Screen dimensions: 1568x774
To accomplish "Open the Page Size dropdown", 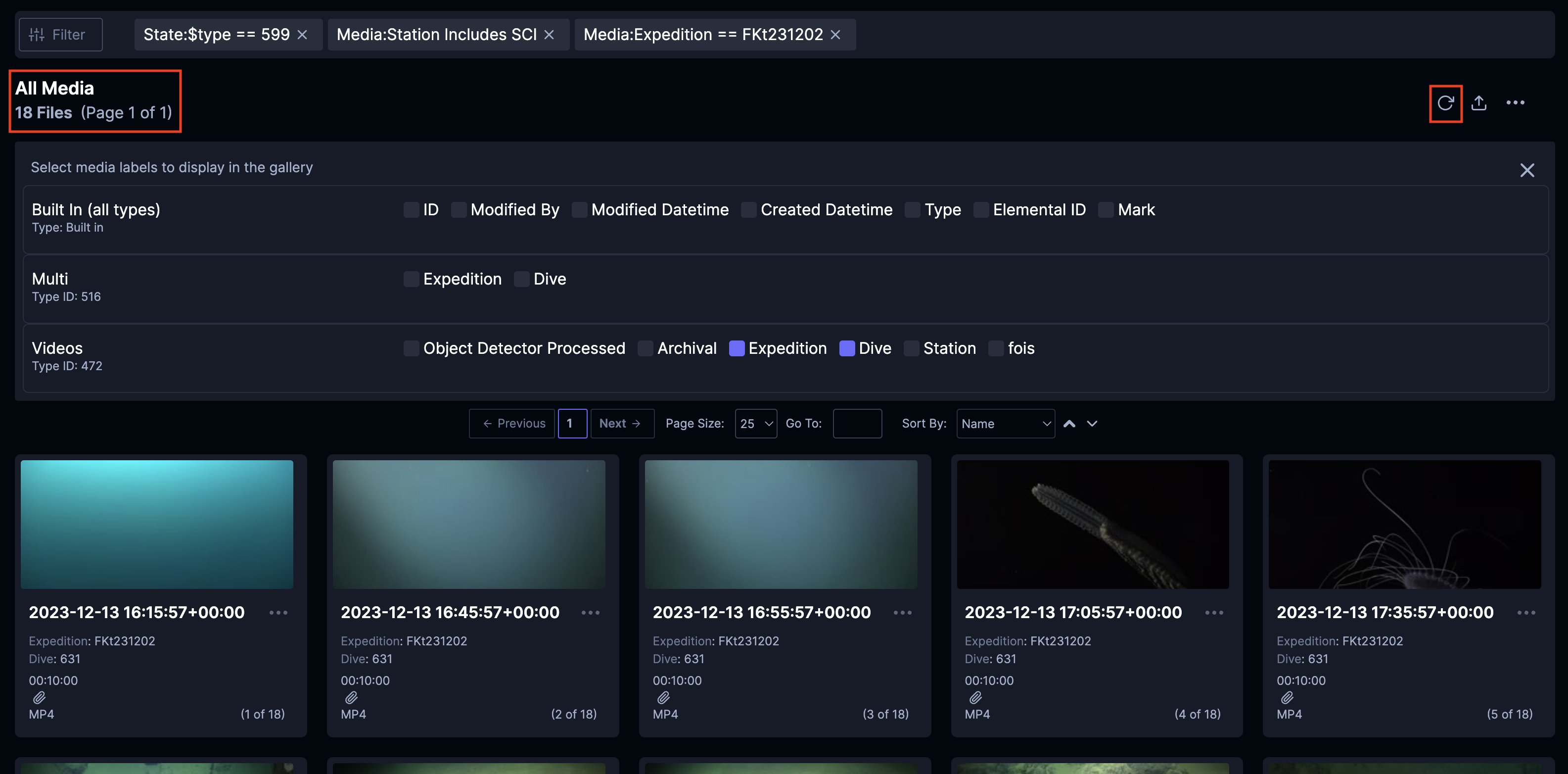I will point(755,424).
